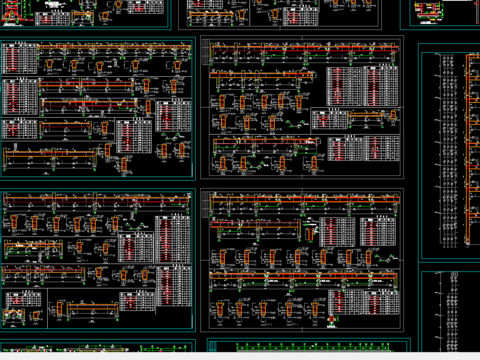The image size is (480, 360).
Task: Select the vertical symbol column in the tall right sheet
Action: pos(448,150)
